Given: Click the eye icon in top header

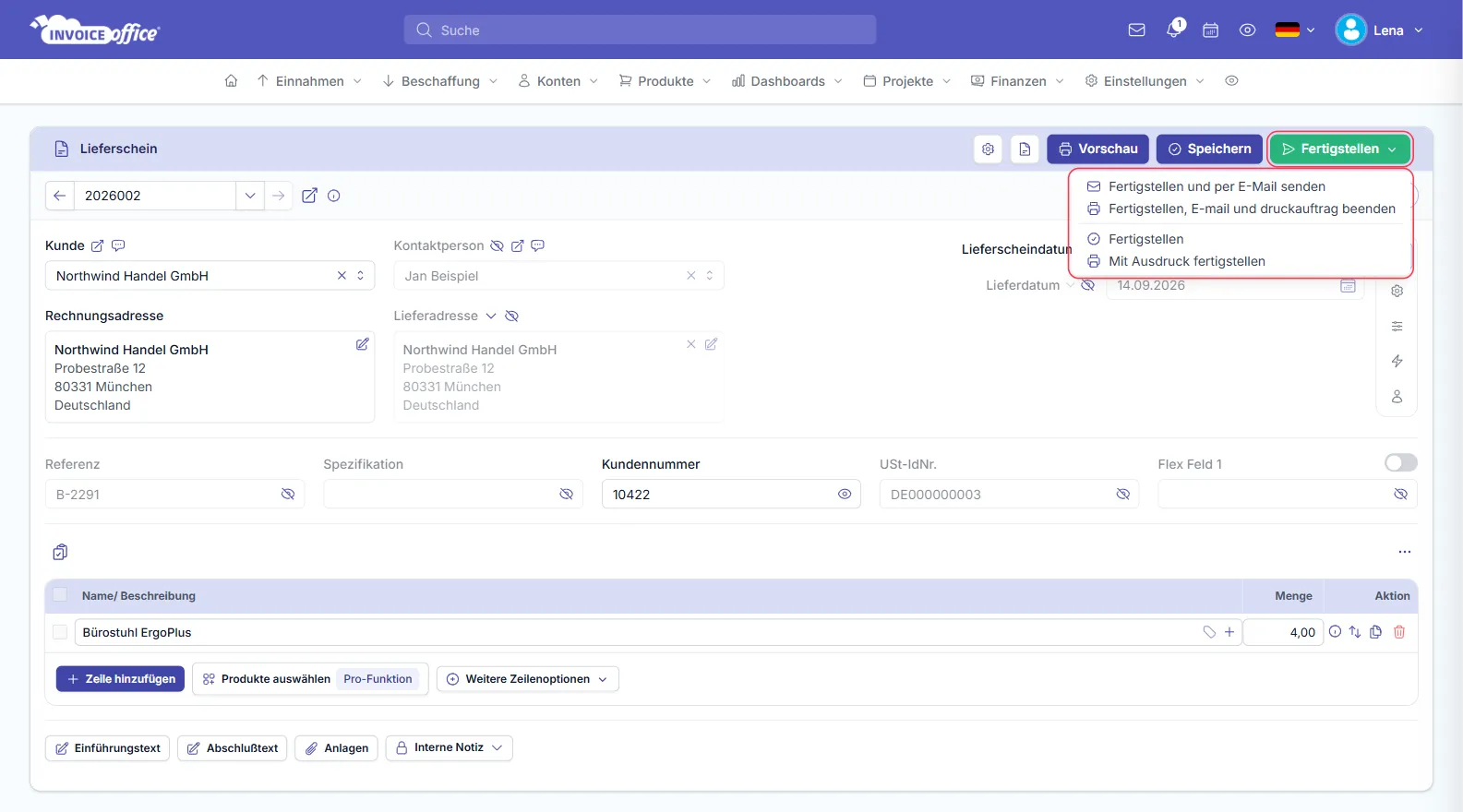Looking at the screenshot, I should (x=1247, y=30).
